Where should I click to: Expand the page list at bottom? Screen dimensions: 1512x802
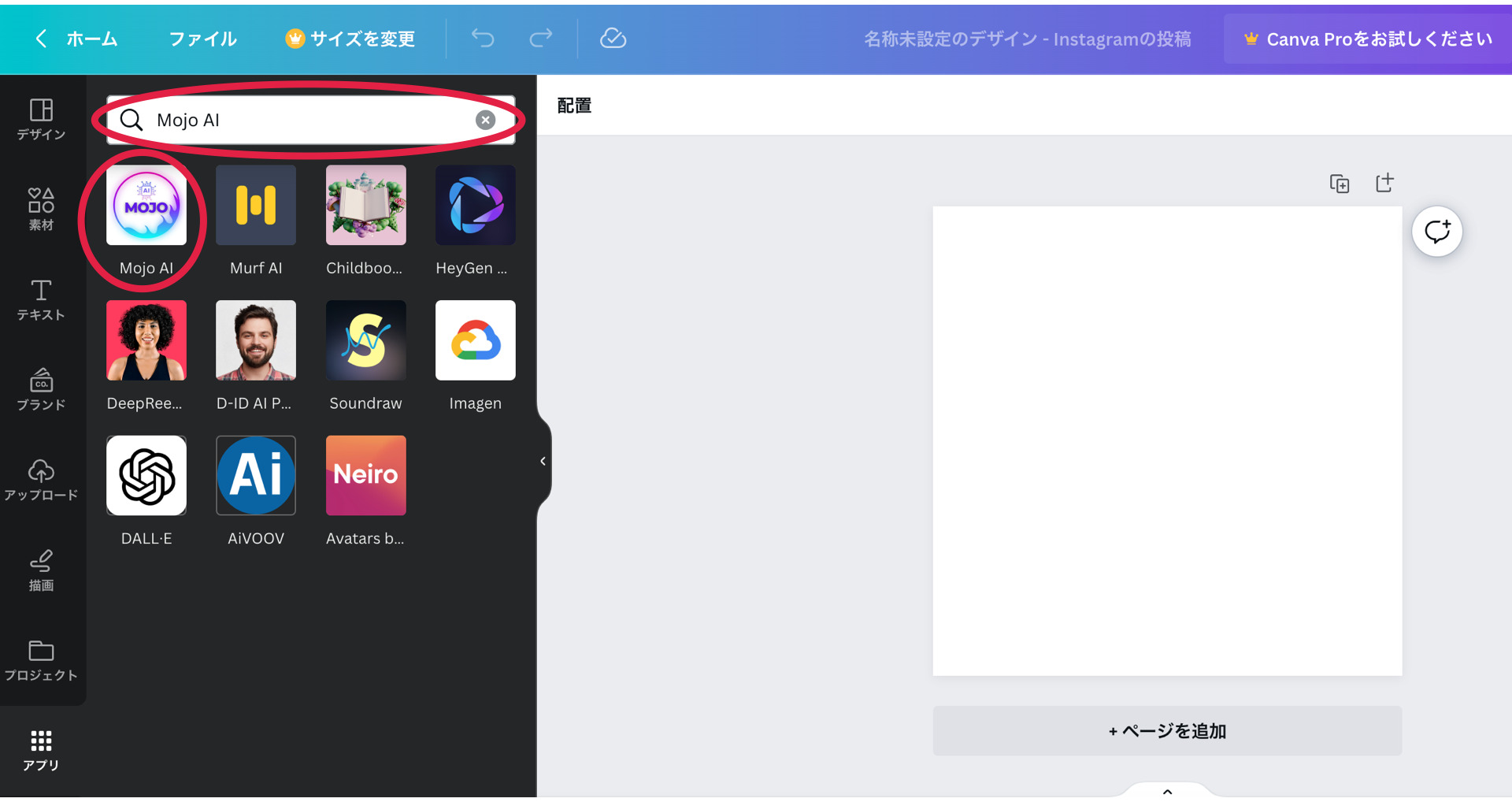pos(1166,793)
